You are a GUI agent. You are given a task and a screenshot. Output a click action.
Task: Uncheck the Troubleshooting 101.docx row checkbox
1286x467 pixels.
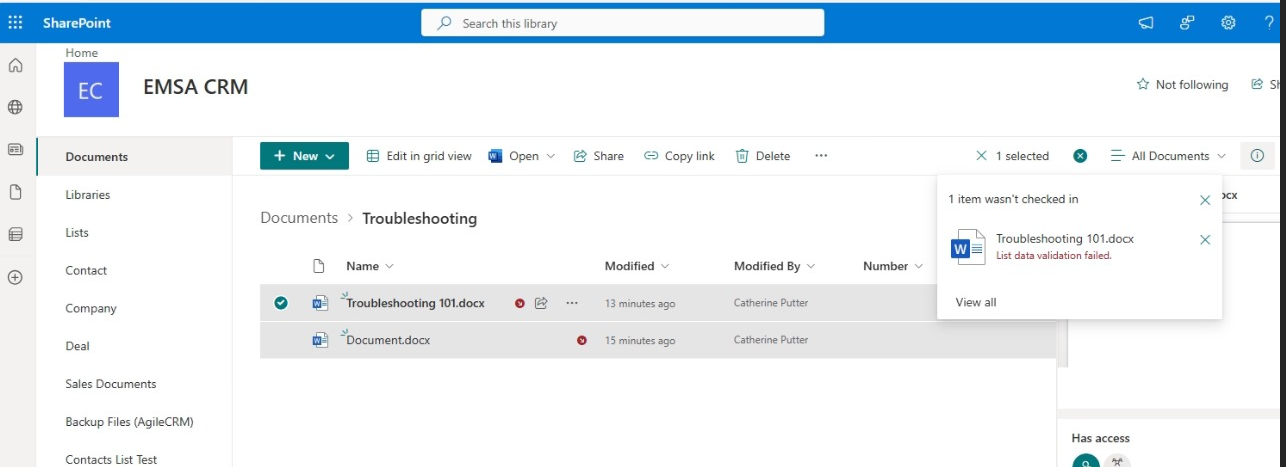281,303
